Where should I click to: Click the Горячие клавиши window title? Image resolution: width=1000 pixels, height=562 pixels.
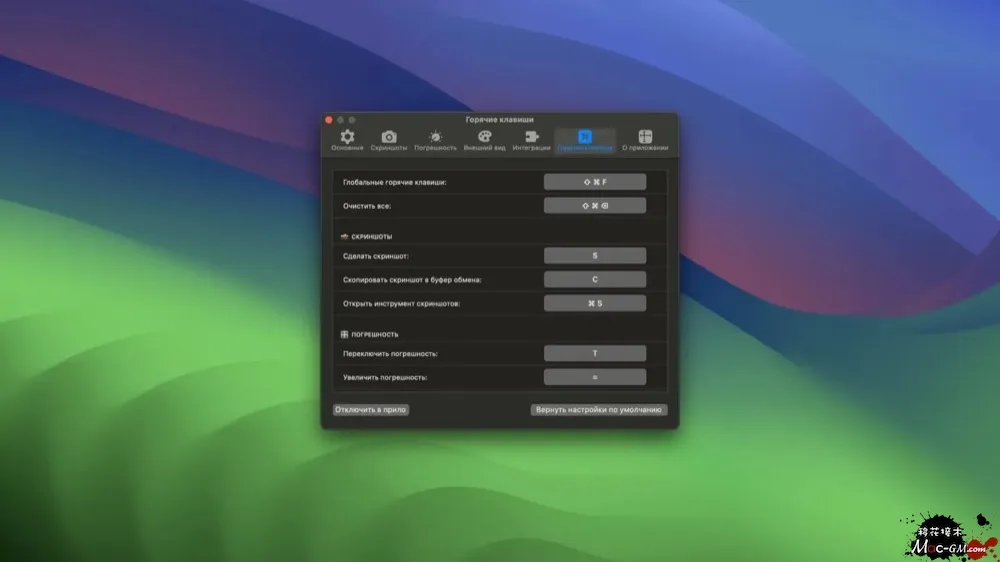tap(499, 119)
